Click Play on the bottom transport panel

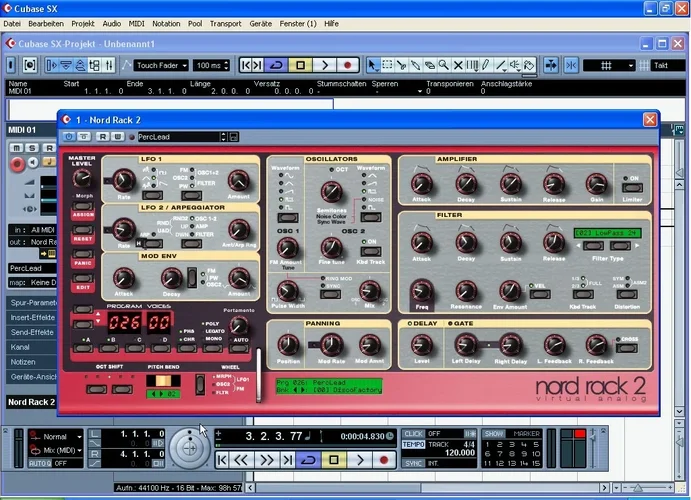[360, 460]
